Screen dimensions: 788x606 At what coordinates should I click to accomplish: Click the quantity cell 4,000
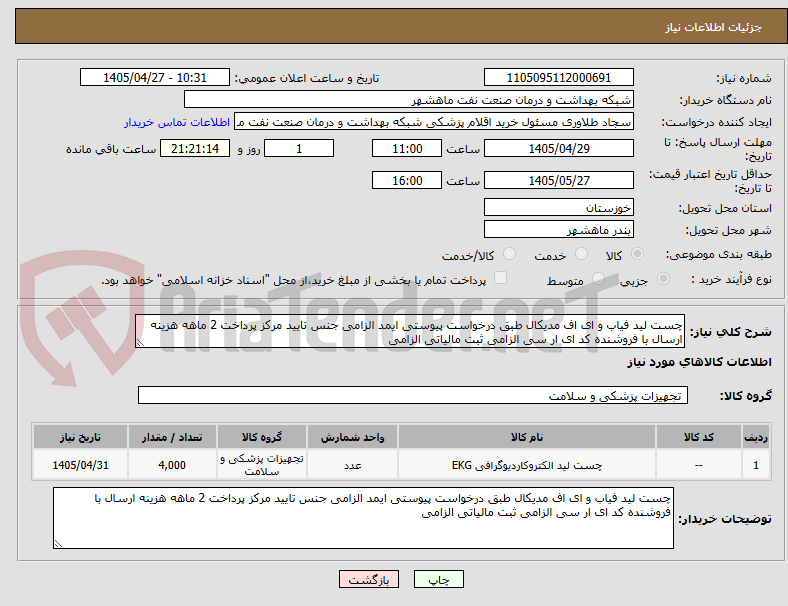click(172, 465)
